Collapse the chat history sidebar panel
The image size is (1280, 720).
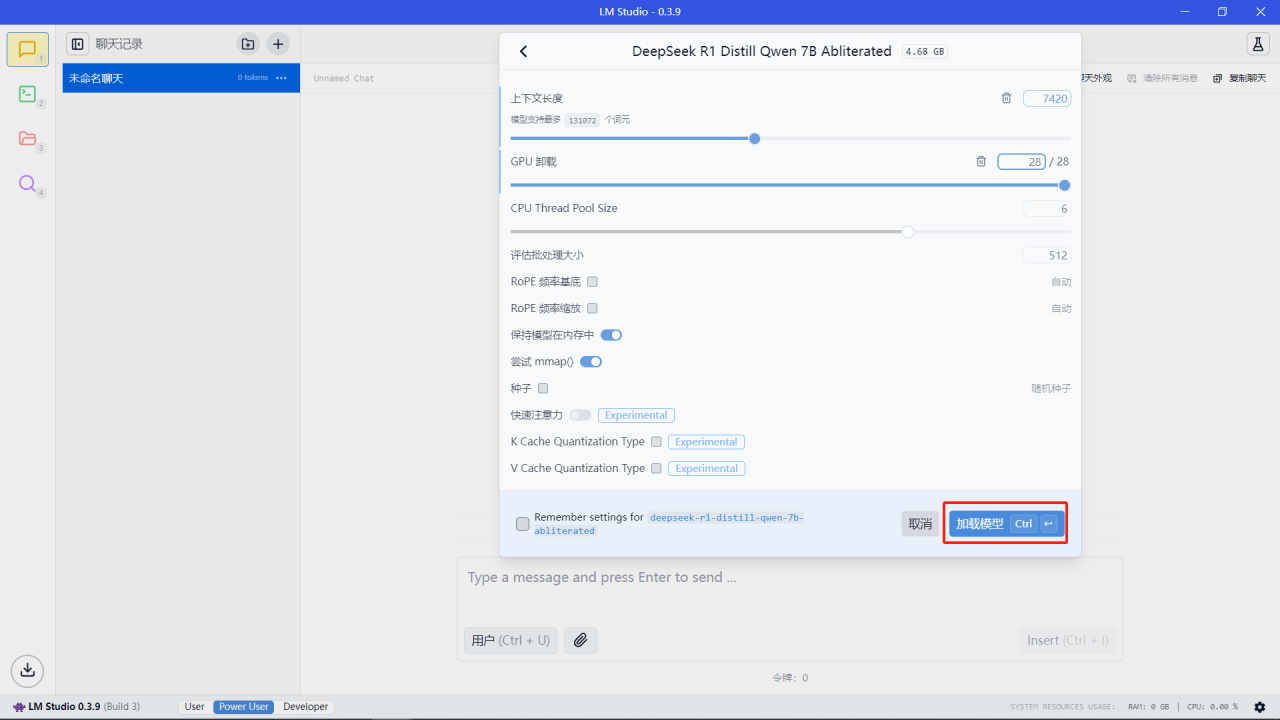click(x=77, y=44)
